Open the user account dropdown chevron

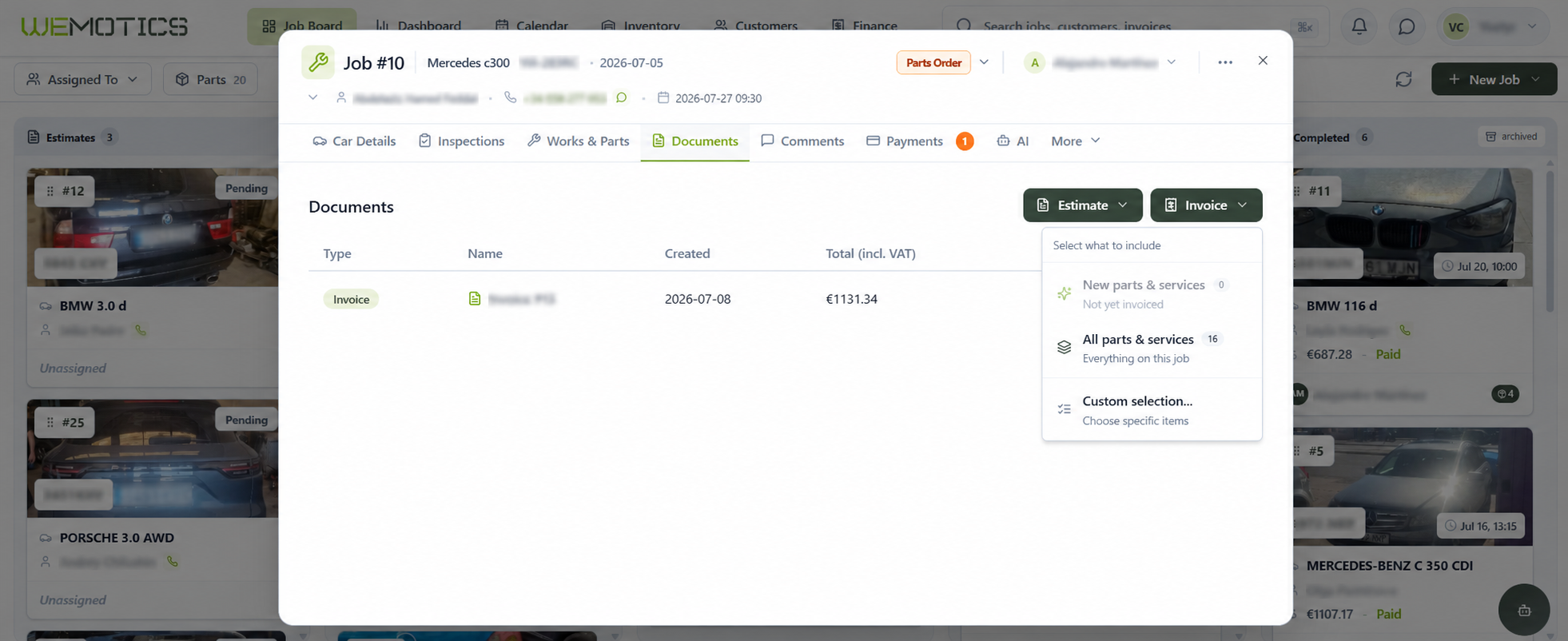[1532, 26]
